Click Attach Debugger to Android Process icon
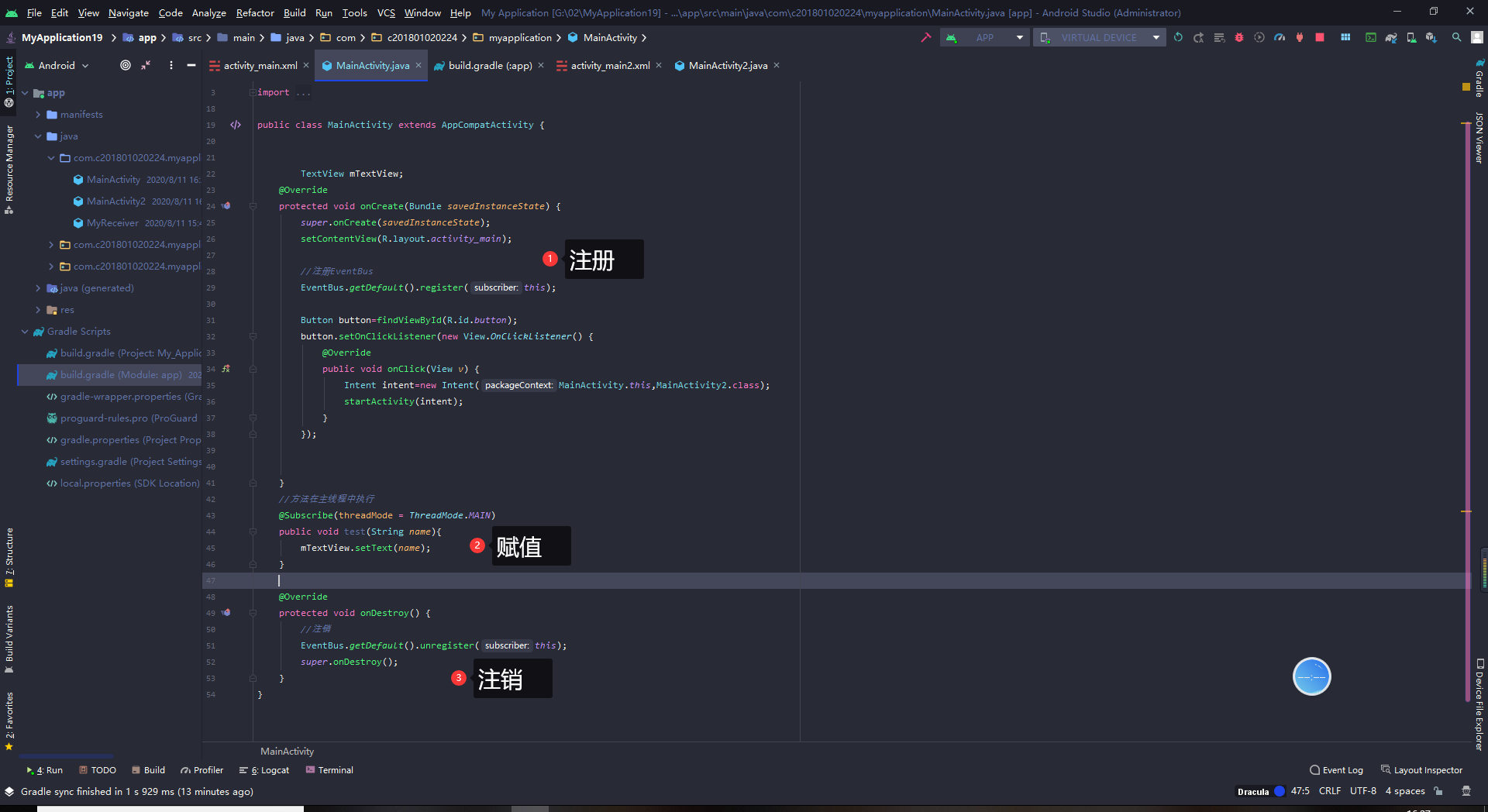 (1300, 37)
